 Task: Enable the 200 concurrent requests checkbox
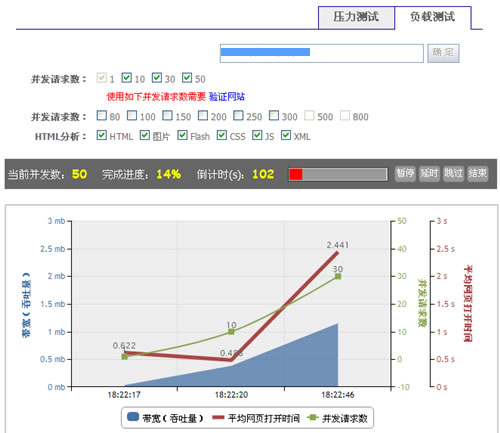(x=203, y=115)
